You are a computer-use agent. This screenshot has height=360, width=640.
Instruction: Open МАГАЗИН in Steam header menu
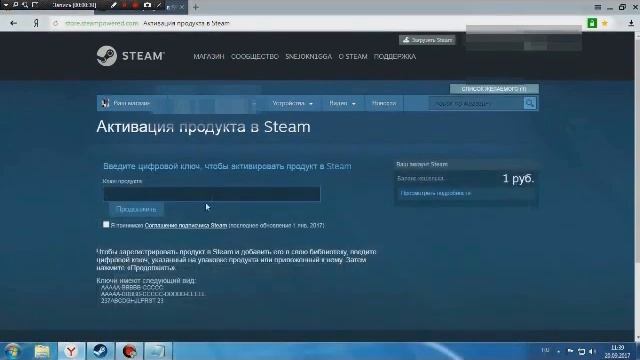click(x=209, y=56)
